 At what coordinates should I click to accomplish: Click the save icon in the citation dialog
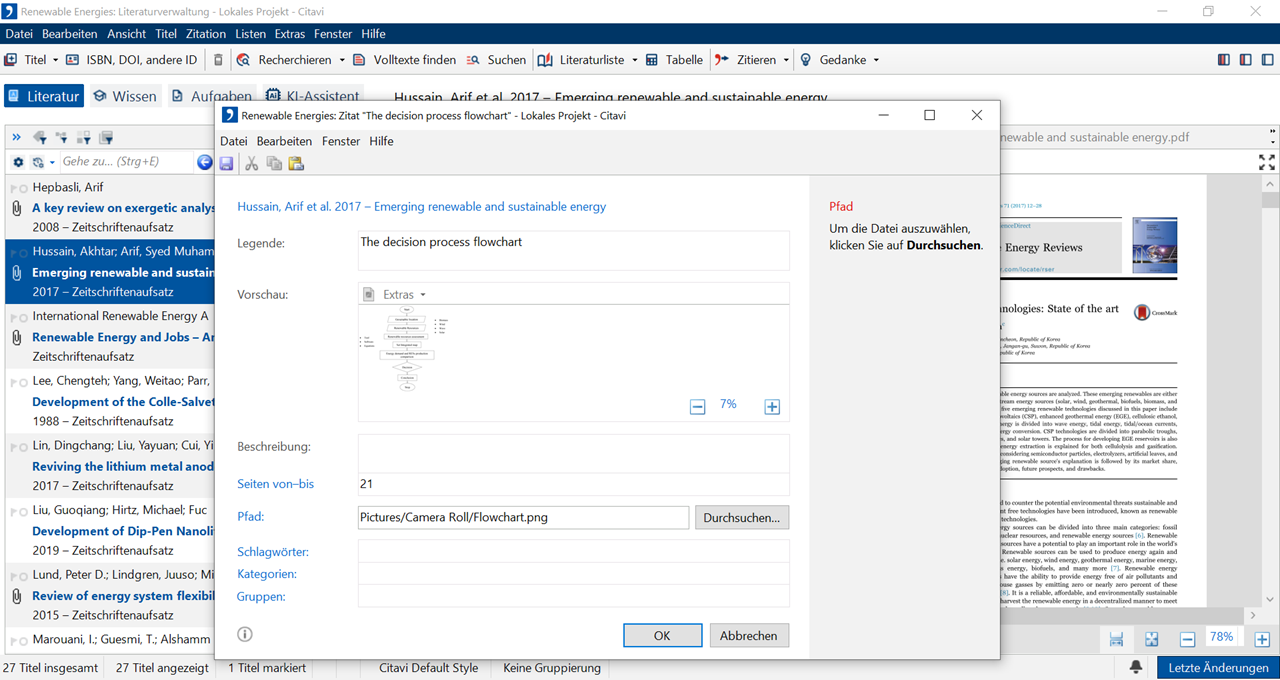point(227,163)
